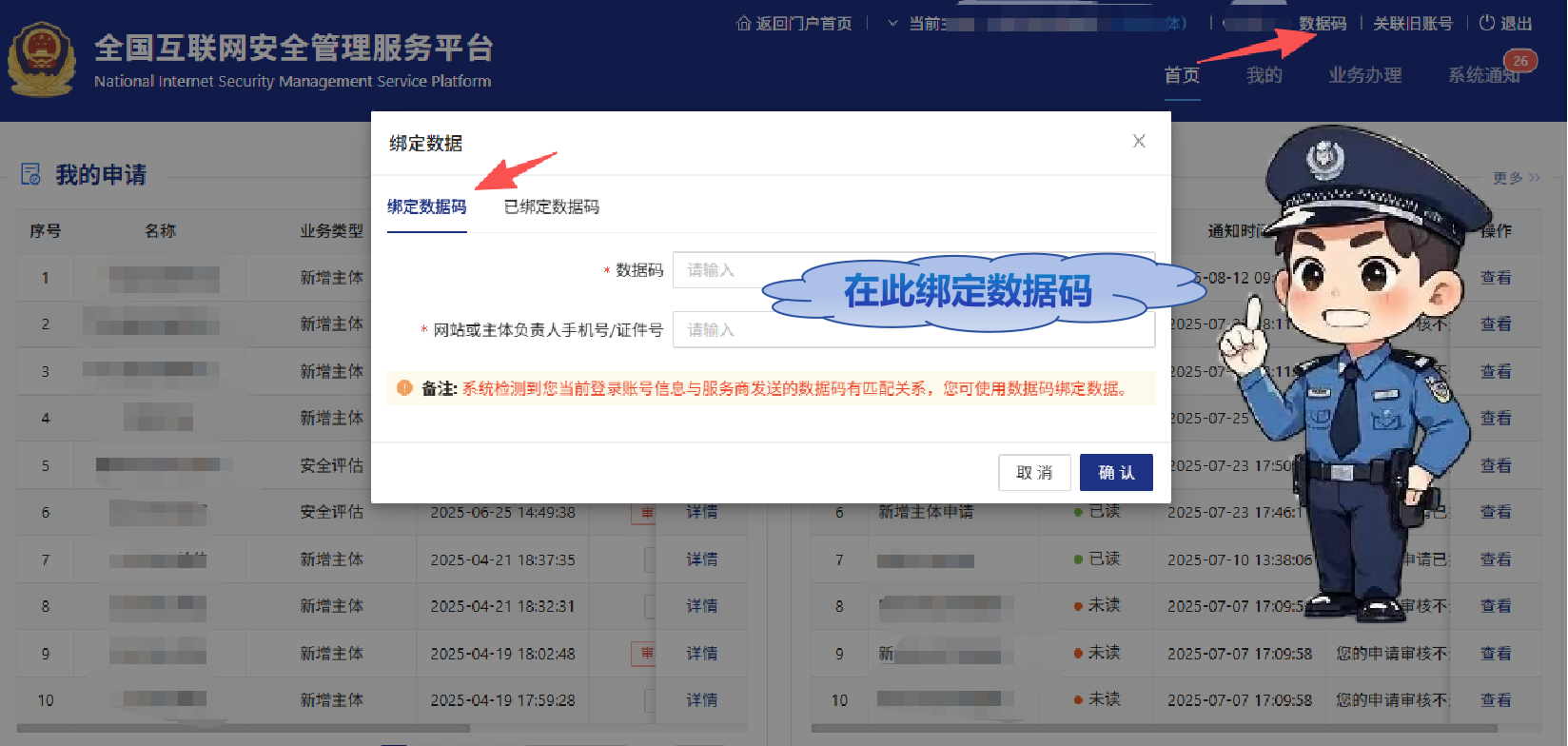Click the power icon for 退出
This screenshot has width=1568, height=746.
(1486, 23)
